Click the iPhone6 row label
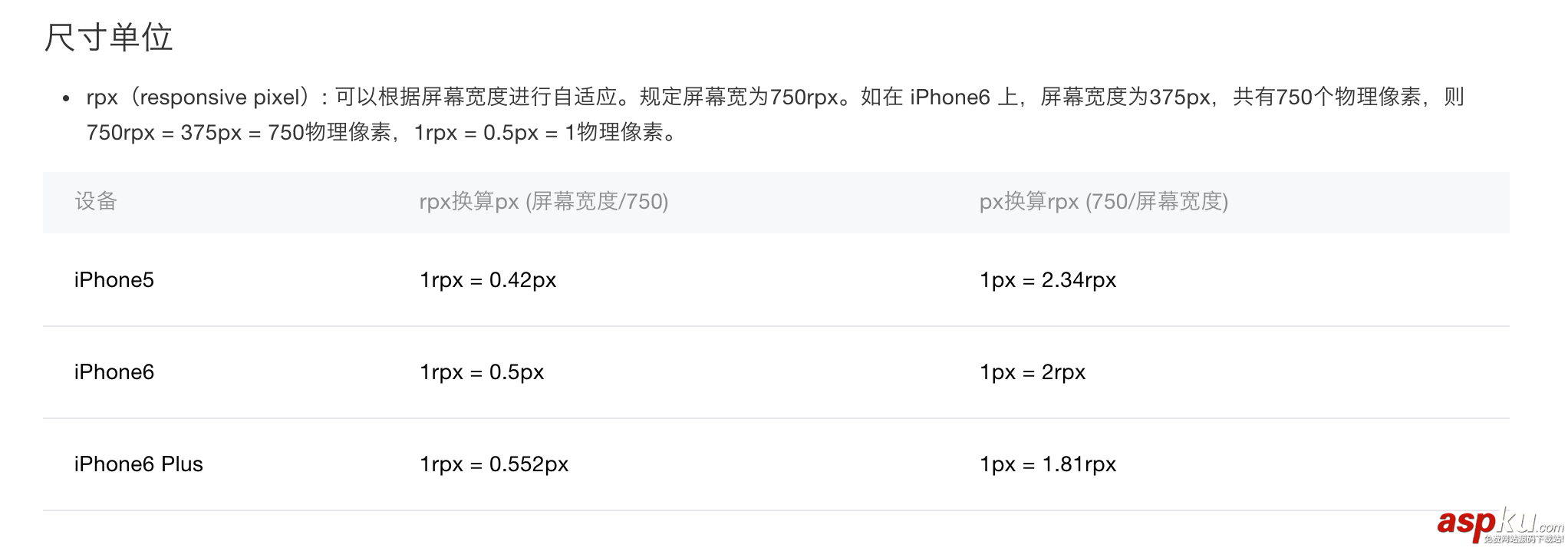Viewport: 1568px width, 548px height. point(114,372)
